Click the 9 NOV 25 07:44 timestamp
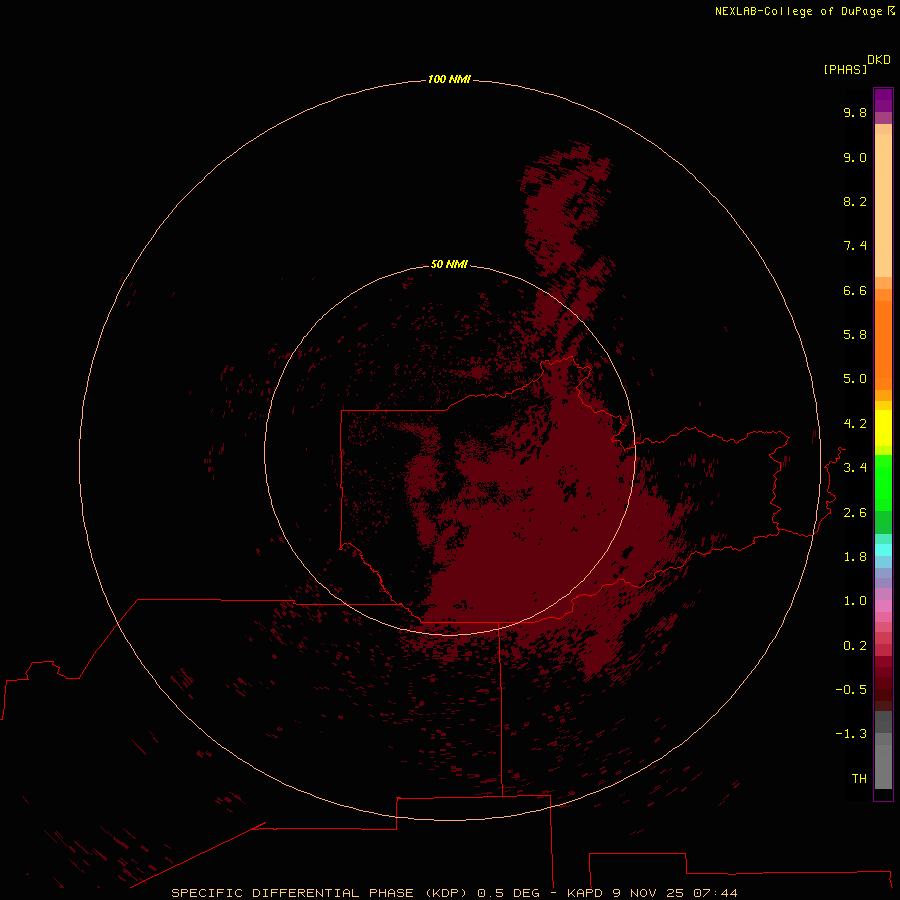This screenshot has width=900, height=900. click(x=675, y=893)
